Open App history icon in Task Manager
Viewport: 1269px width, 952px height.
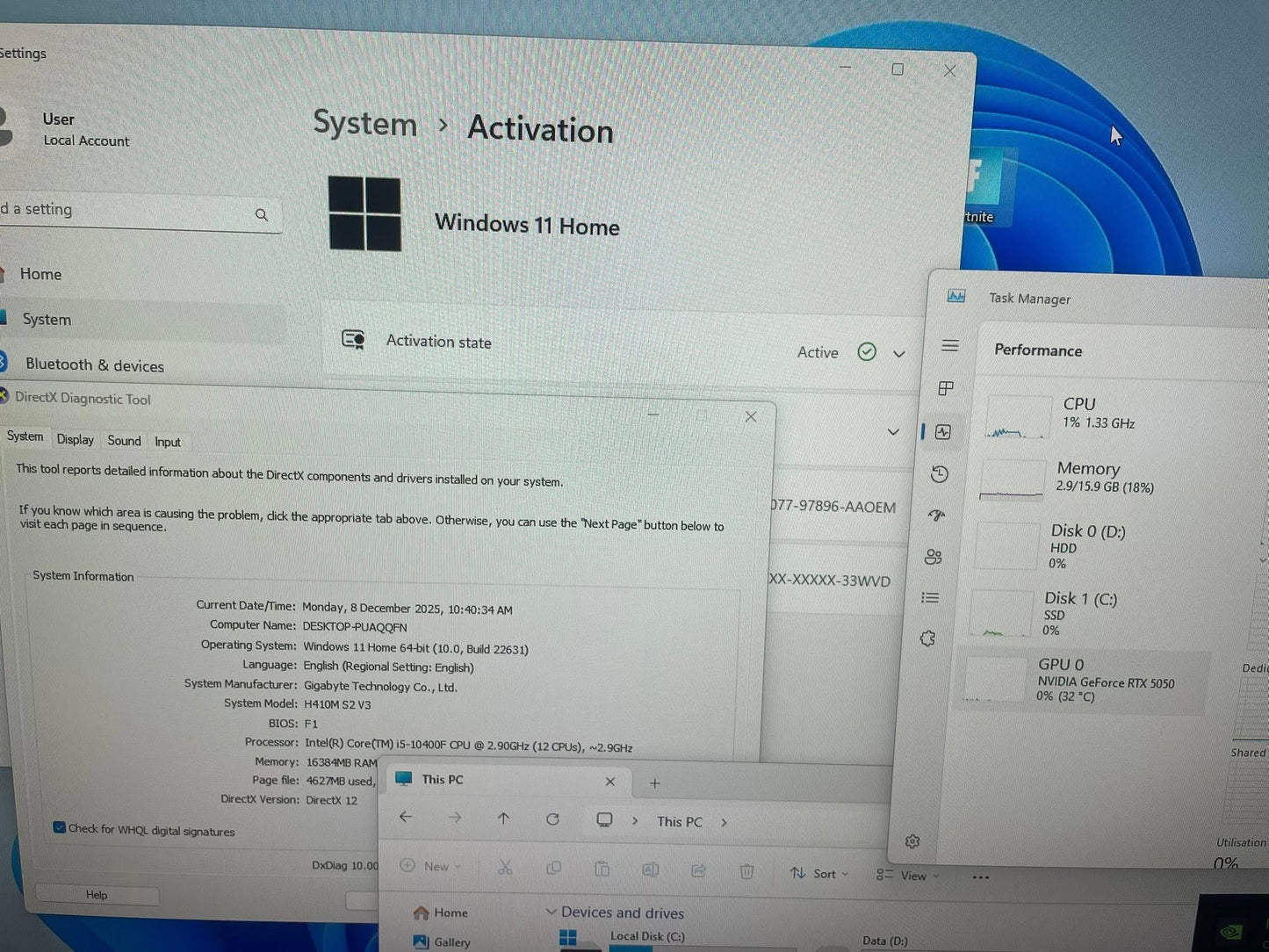pos(940,474)
